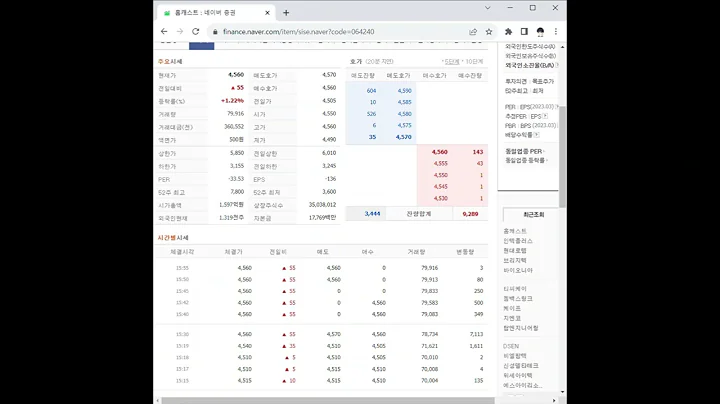Click the 15:30 row in time table
The image size is (720, 404).
[x=321, y=334]
